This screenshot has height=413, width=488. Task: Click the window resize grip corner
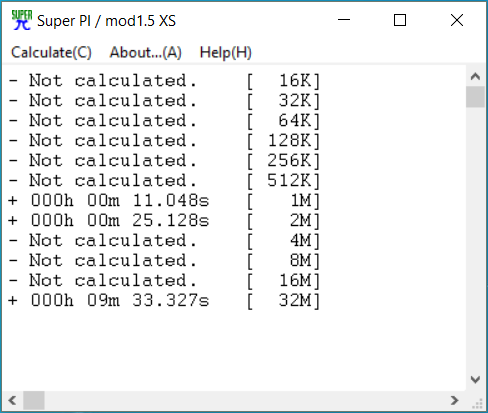[x=477, y=403]
